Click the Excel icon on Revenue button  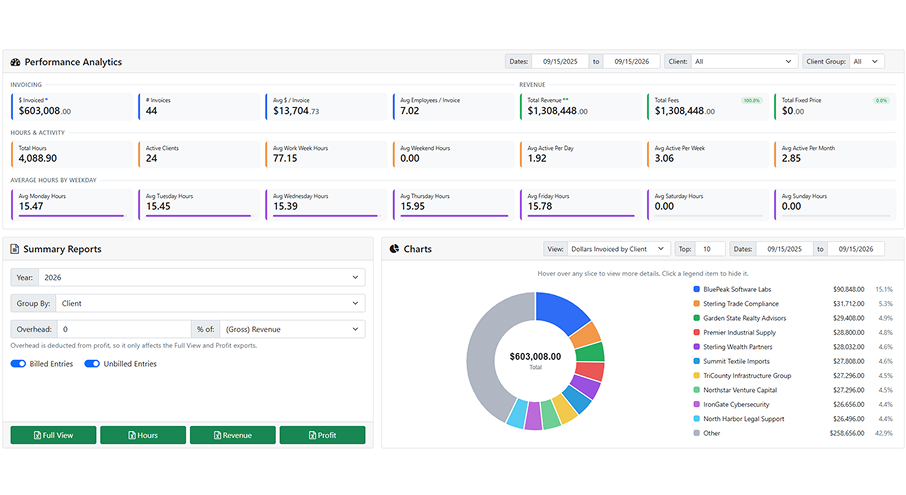click(217, 436)
